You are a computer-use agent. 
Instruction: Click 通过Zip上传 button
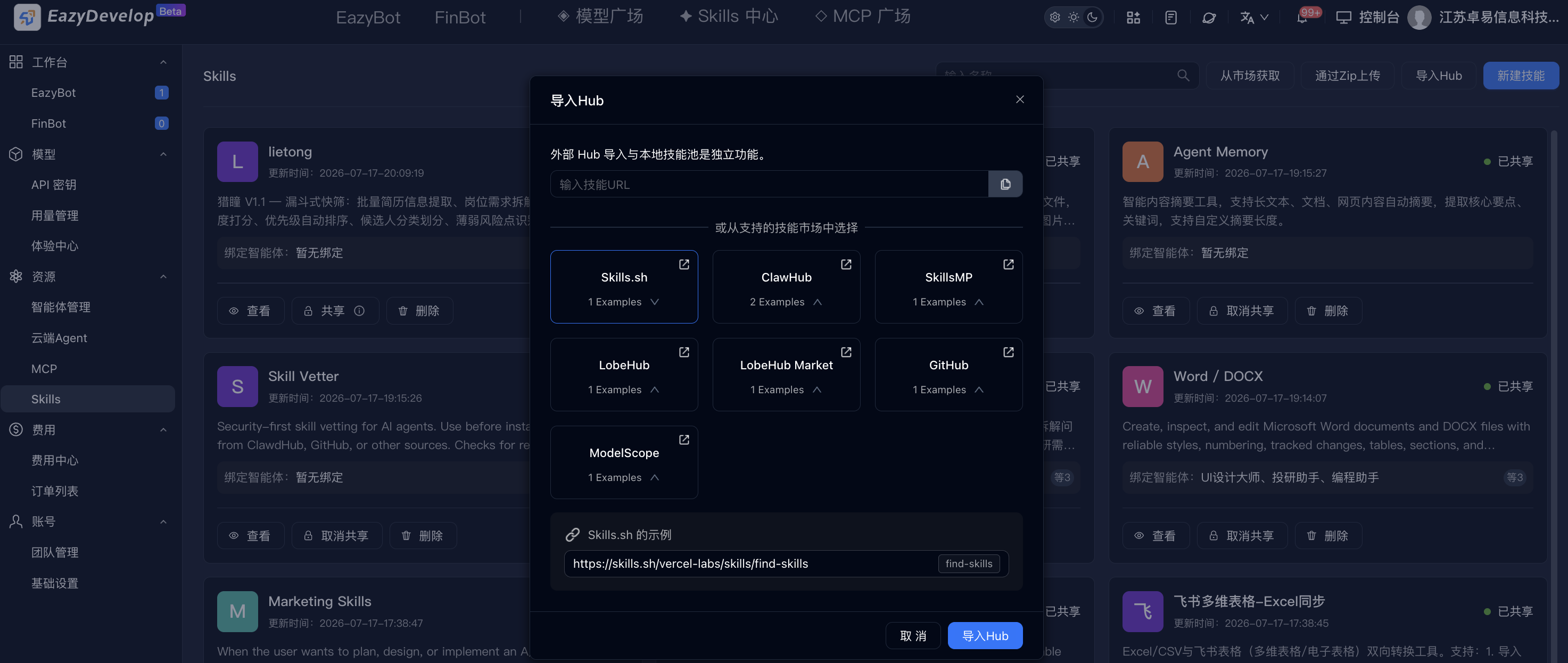(x=1347, y=76)
